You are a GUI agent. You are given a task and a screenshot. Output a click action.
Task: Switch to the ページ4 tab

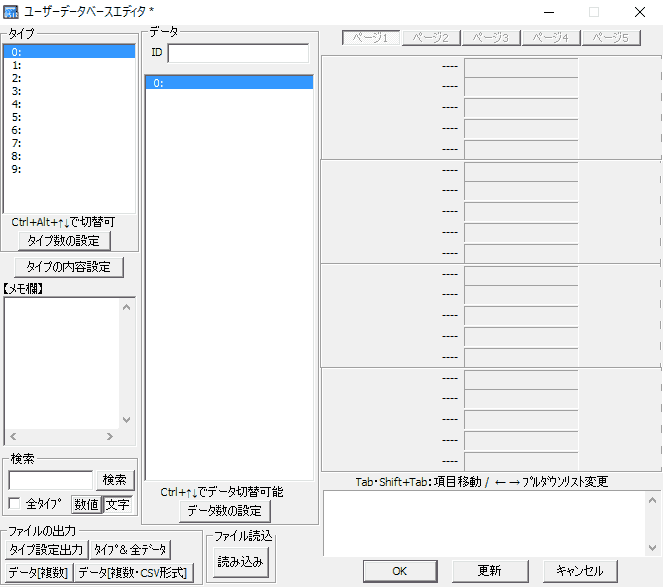(x=551, y=38)
